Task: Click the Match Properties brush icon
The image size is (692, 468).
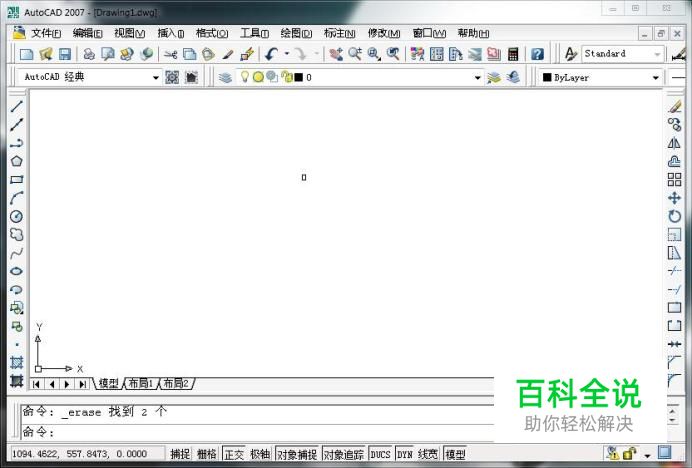Action: pos(227,54)
